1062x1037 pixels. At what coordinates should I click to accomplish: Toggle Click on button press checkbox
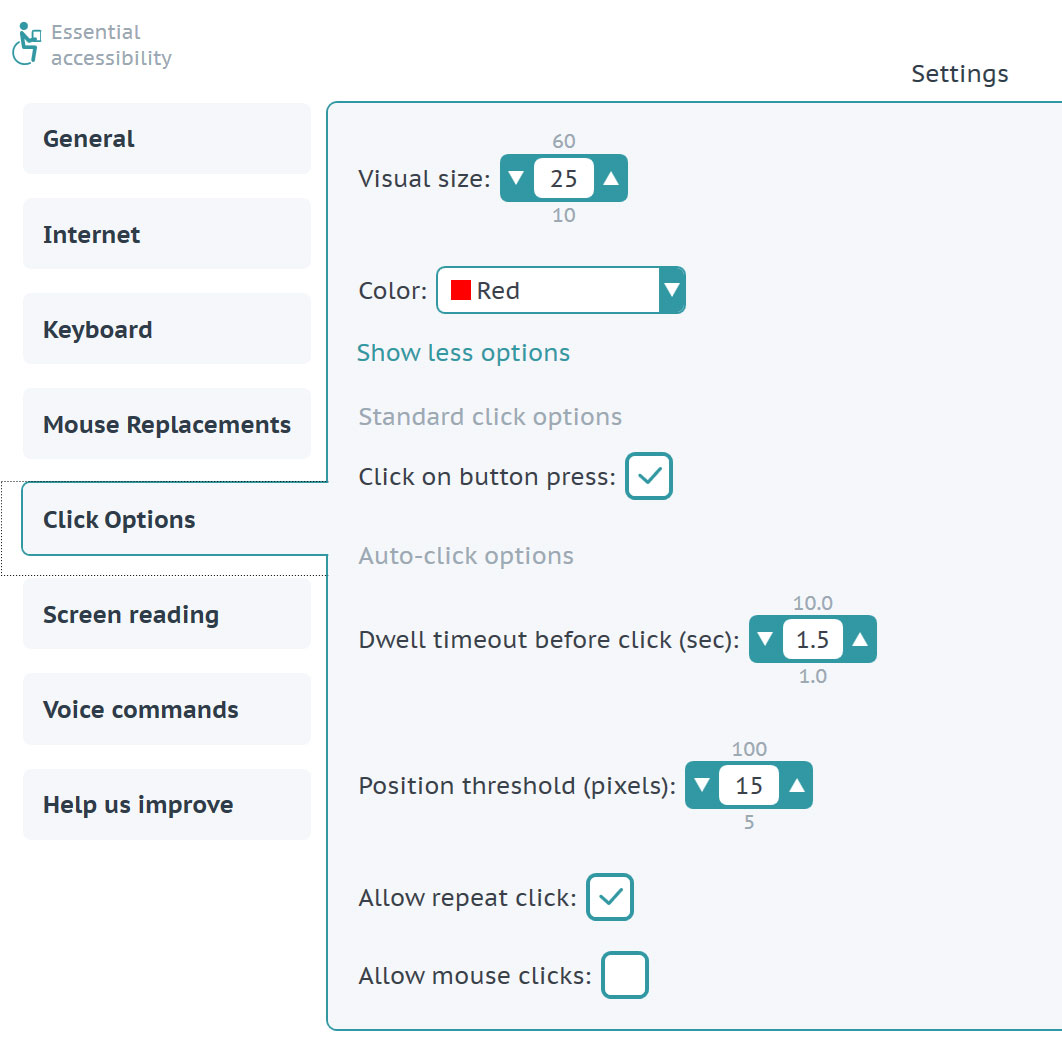pos(649,476)
